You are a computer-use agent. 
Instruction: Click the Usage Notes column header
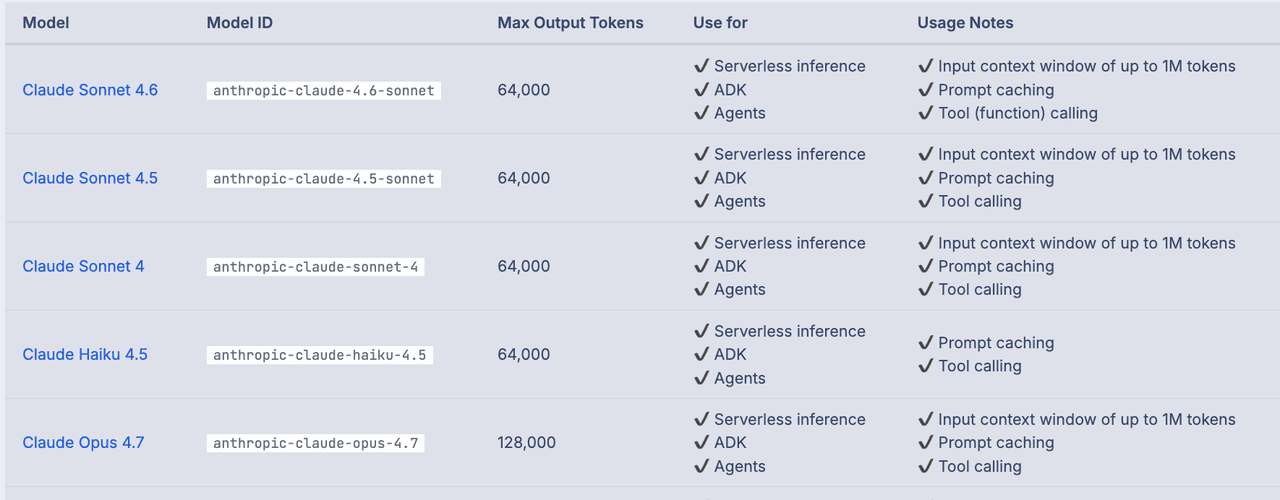[965, 22]
